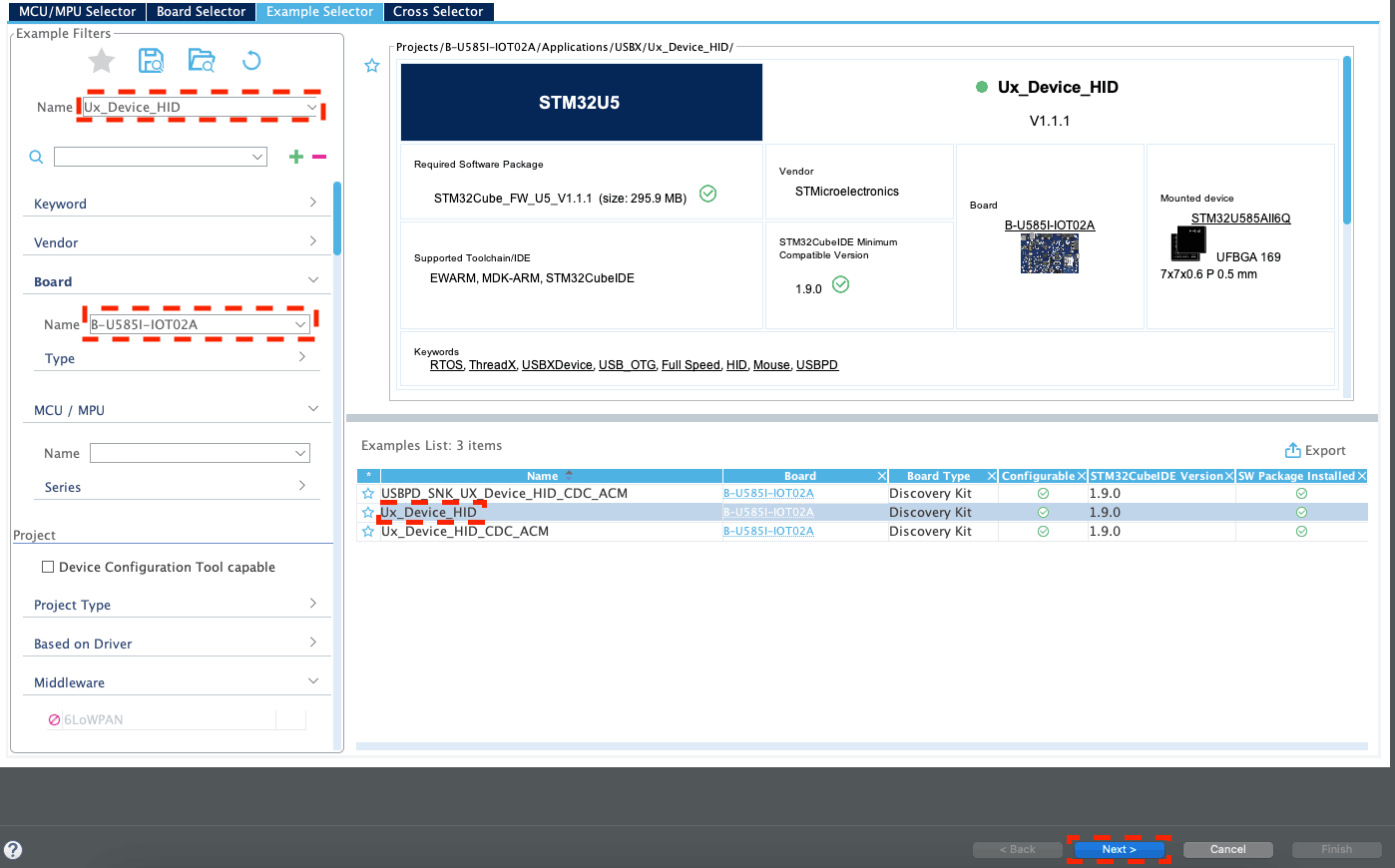Remove the Board column with its X
Image resolution: width=1395 pixels, height=868 pixels.
point(882,476)
